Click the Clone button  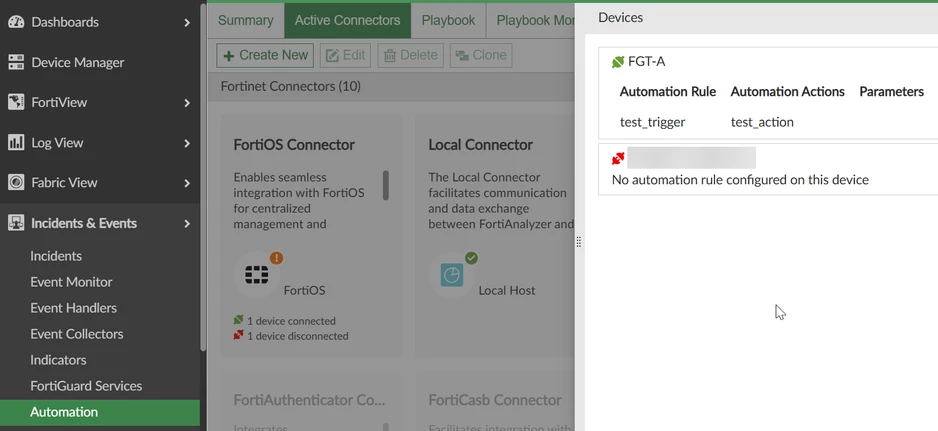tap(481, 55)
